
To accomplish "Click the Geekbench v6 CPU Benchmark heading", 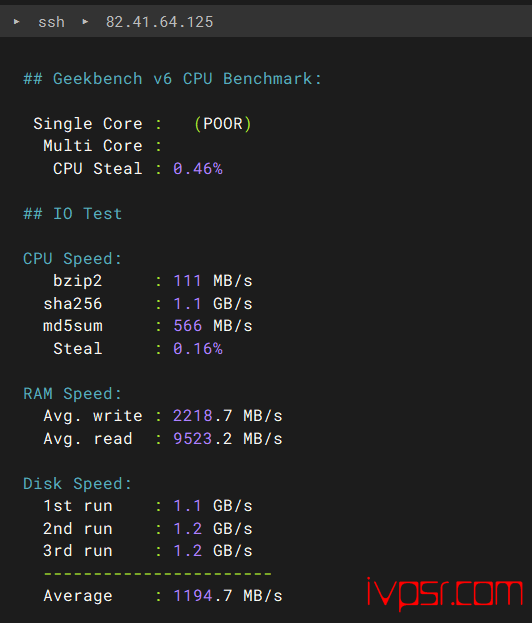I will click(172, 79).
